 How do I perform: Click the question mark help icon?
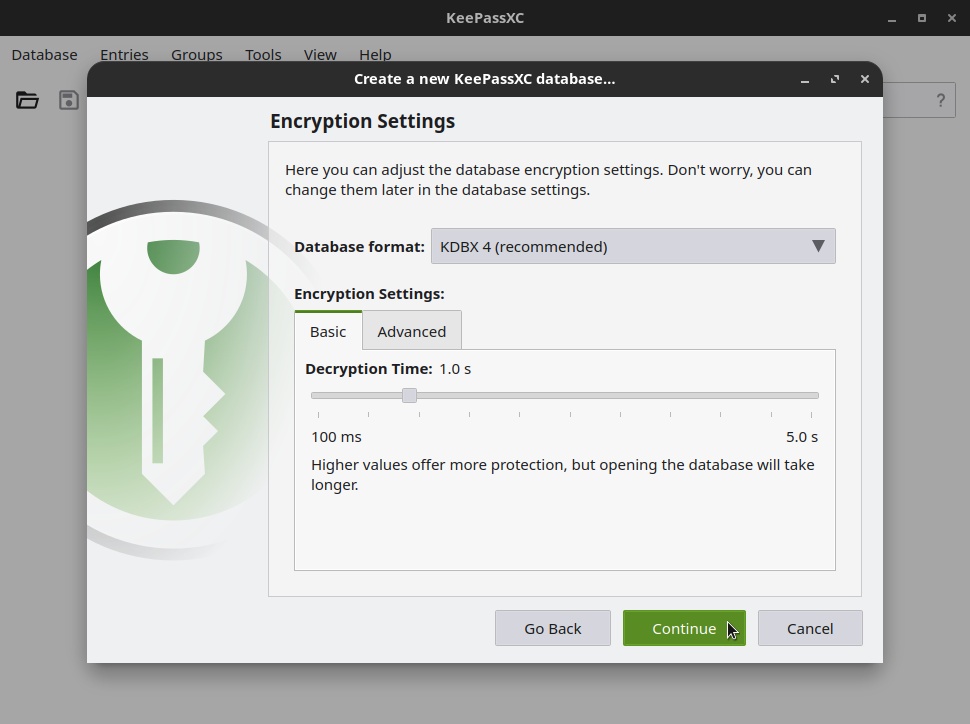point(940,100)
